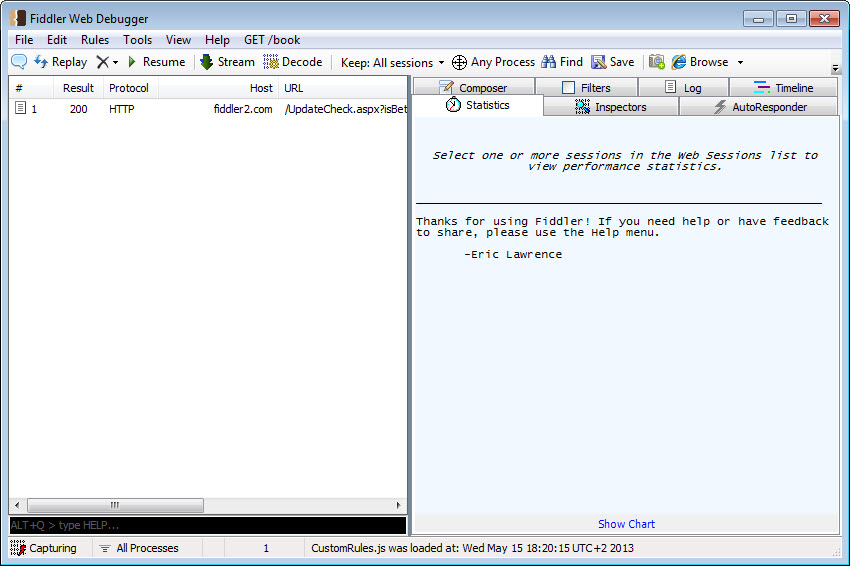850x566 pixels.
Task: Click the comment speech bubble icon
Action: coord(19,62)
